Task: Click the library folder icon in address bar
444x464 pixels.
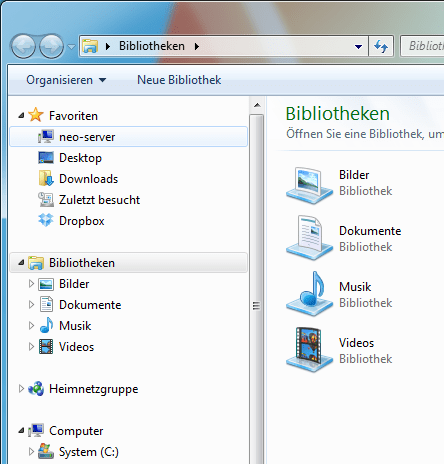Action: click(x=90, y=46)
